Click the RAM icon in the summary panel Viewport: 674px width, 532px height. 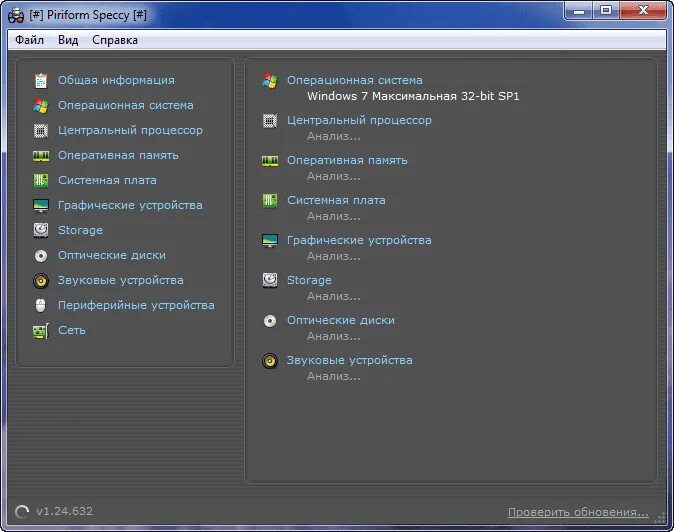[x=270, y=161]
